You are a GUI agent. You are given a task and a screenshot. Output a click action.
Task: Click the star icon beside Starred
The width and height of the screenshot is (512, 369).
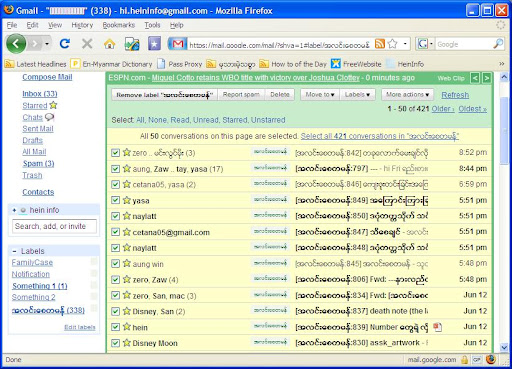coord(53,105)
